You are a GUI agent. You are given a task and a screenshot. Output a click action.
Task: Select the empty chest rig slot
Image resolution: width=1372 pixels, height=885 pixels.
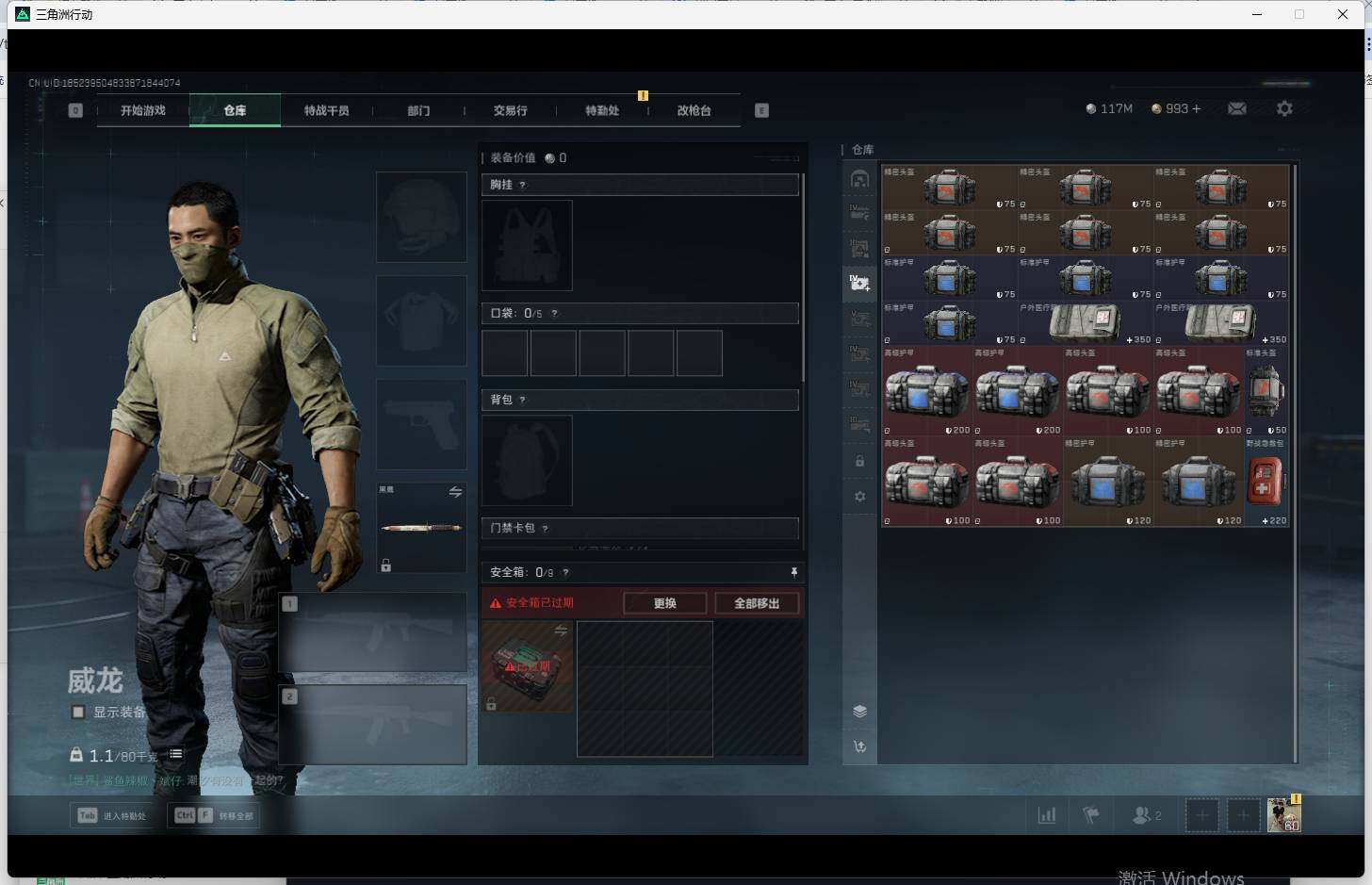(x=527, y=245)
